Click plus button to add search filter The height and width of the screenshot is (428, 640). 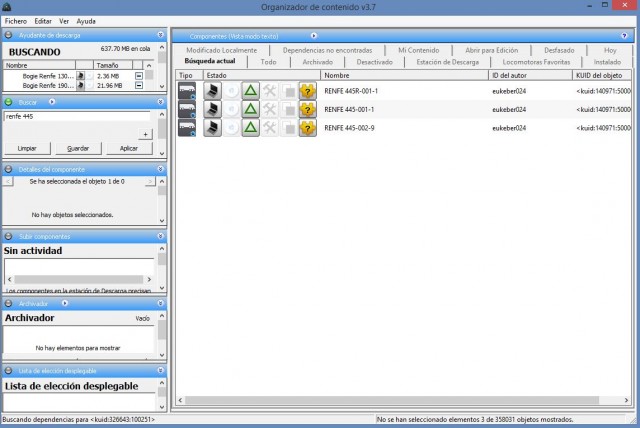click(145, 133)
